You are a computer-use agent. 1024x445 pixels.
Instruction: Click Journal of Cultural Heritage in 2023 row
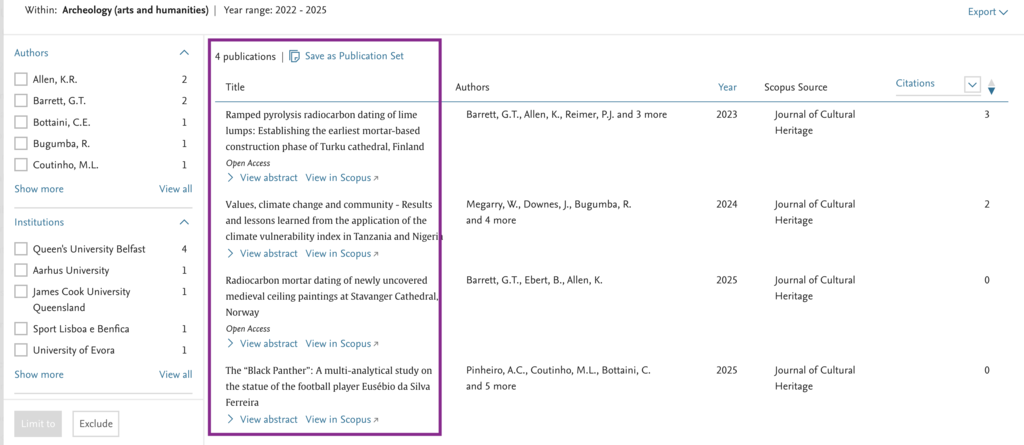pos(814,122)
